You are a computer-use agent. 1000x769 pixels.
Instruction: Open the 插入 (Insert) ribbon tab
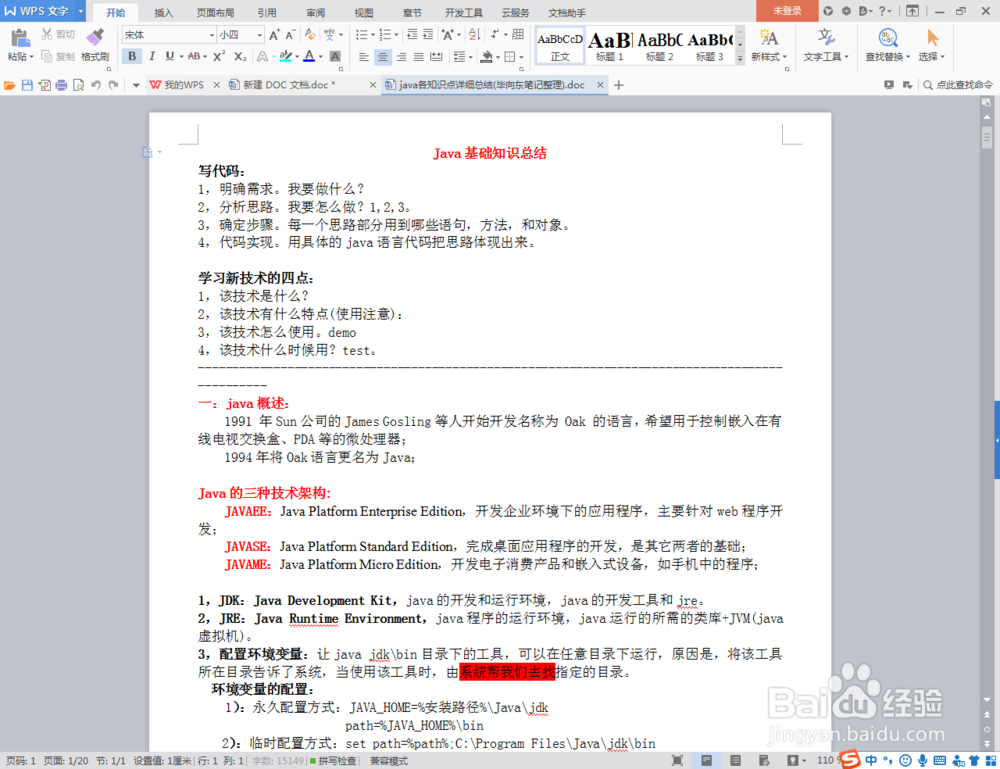tap(163, 13)
